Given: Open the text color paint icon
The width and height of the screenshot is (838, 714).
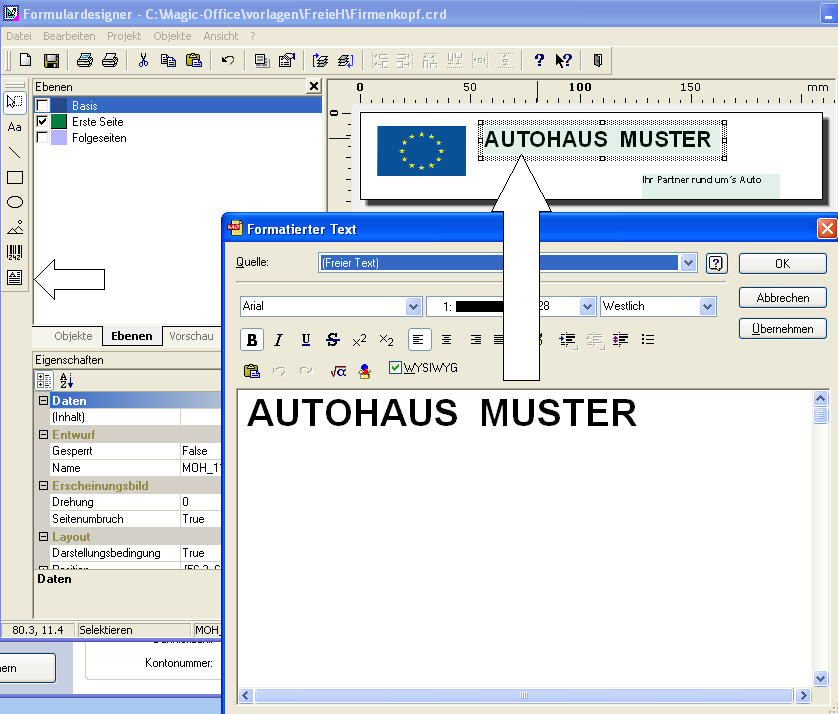Looking at the screenshot, I should (x=365, y=371).
